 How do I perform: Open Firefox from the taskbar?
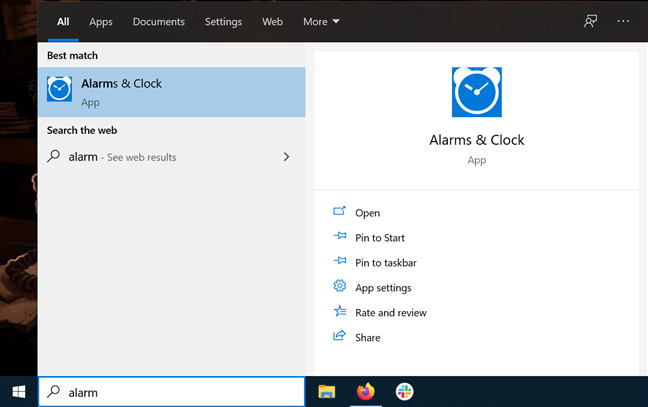366,392
